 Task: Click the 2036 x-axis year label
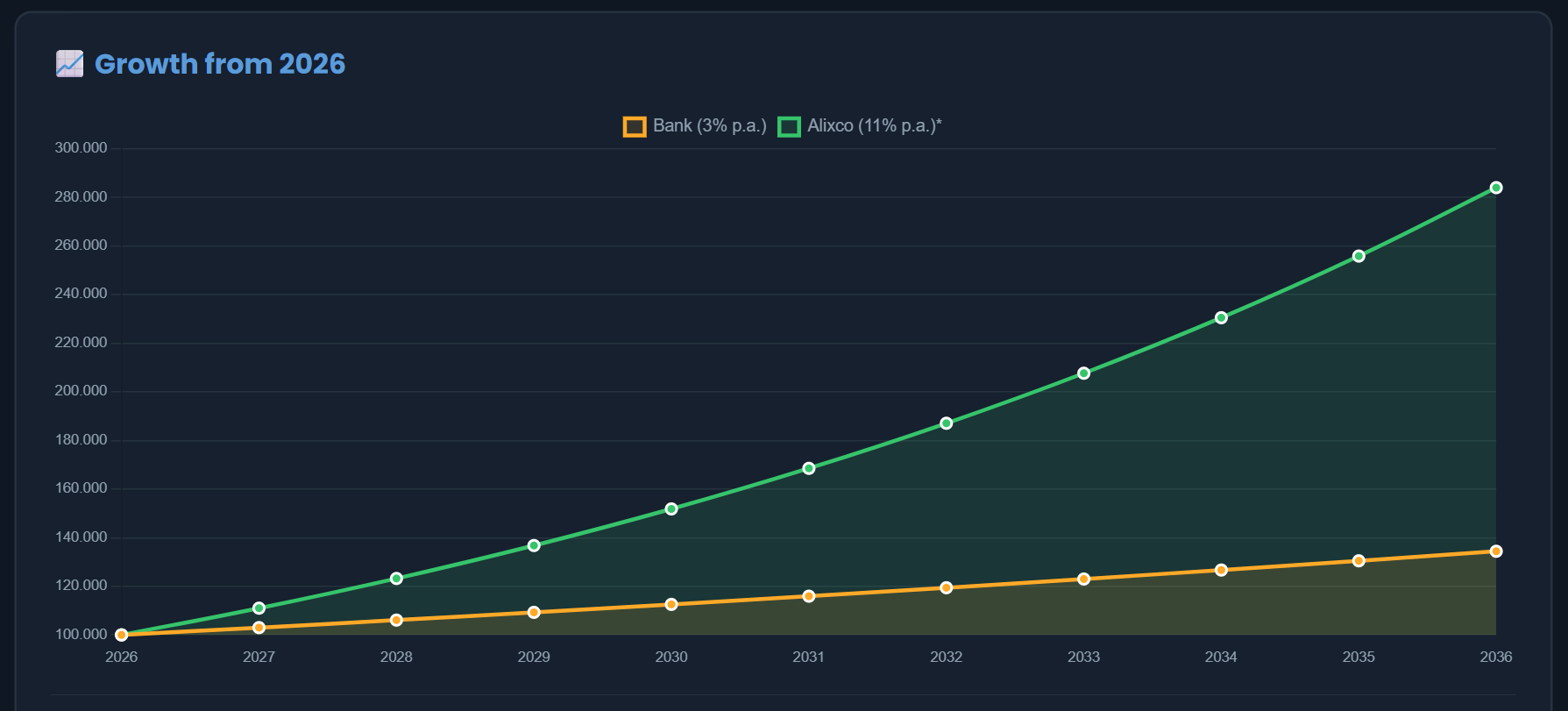pyautogui.click(x=1496, y=657)
